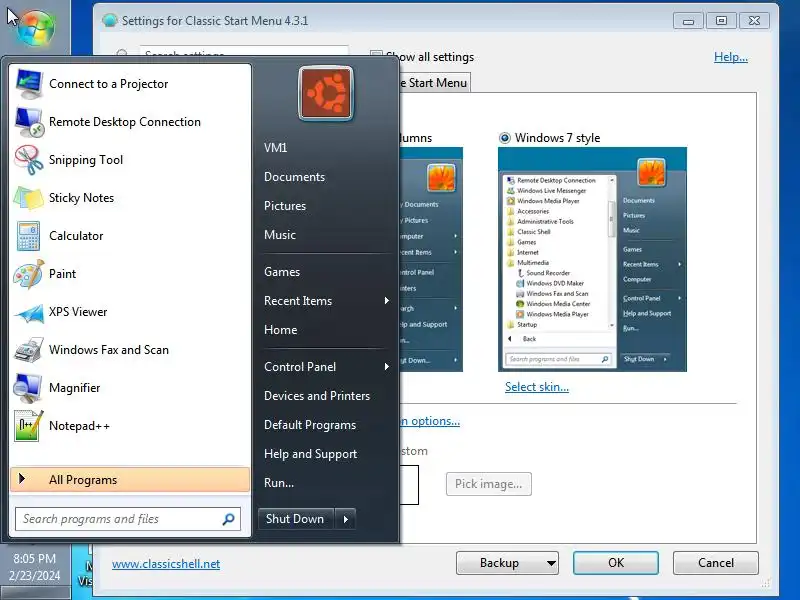
Task: Click OK in settings dialog
Action: 616,563
